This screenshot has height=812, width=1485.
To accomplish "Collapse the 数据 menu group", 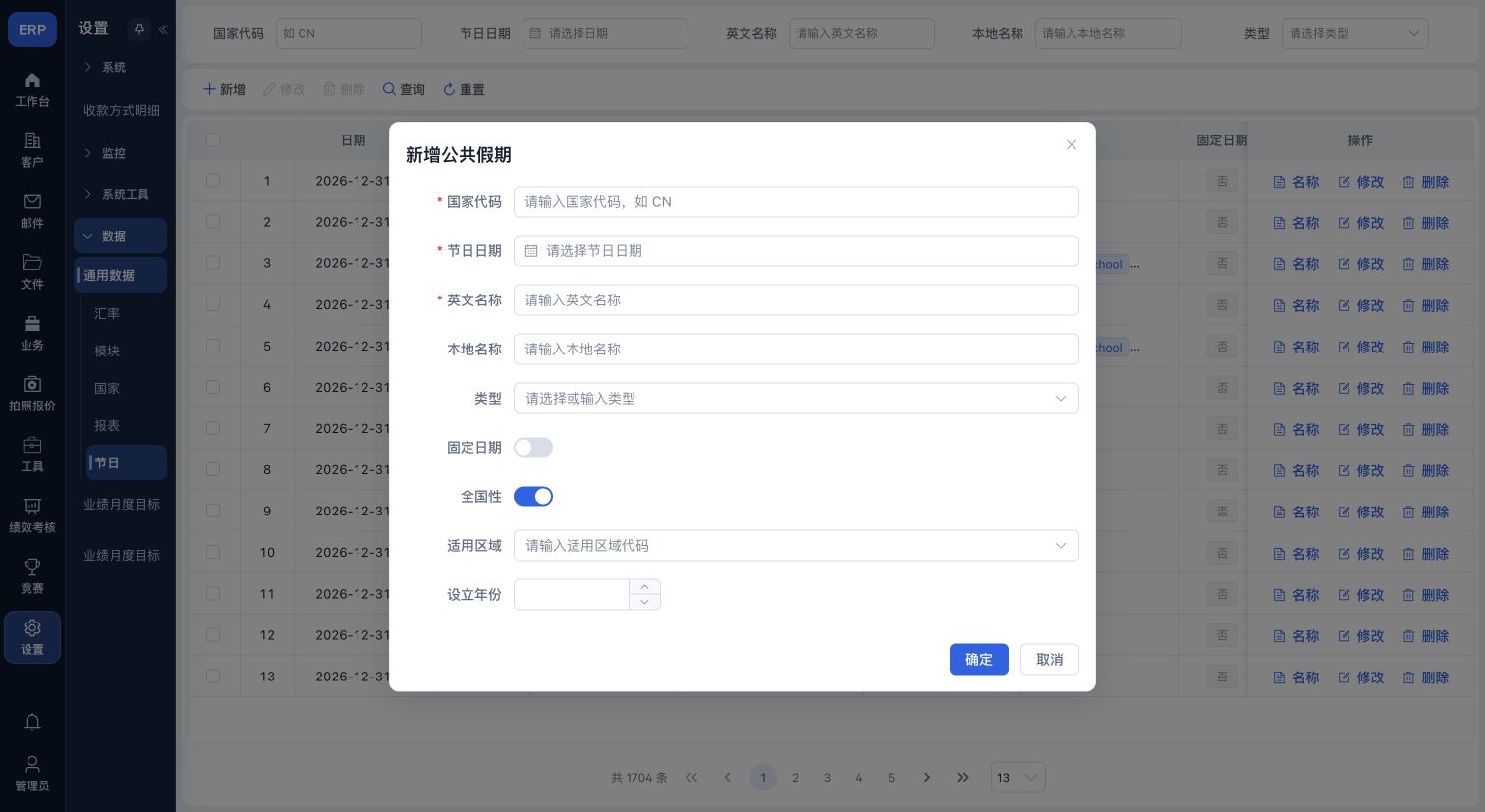I will pyautogui.click(x=120, y=236).
